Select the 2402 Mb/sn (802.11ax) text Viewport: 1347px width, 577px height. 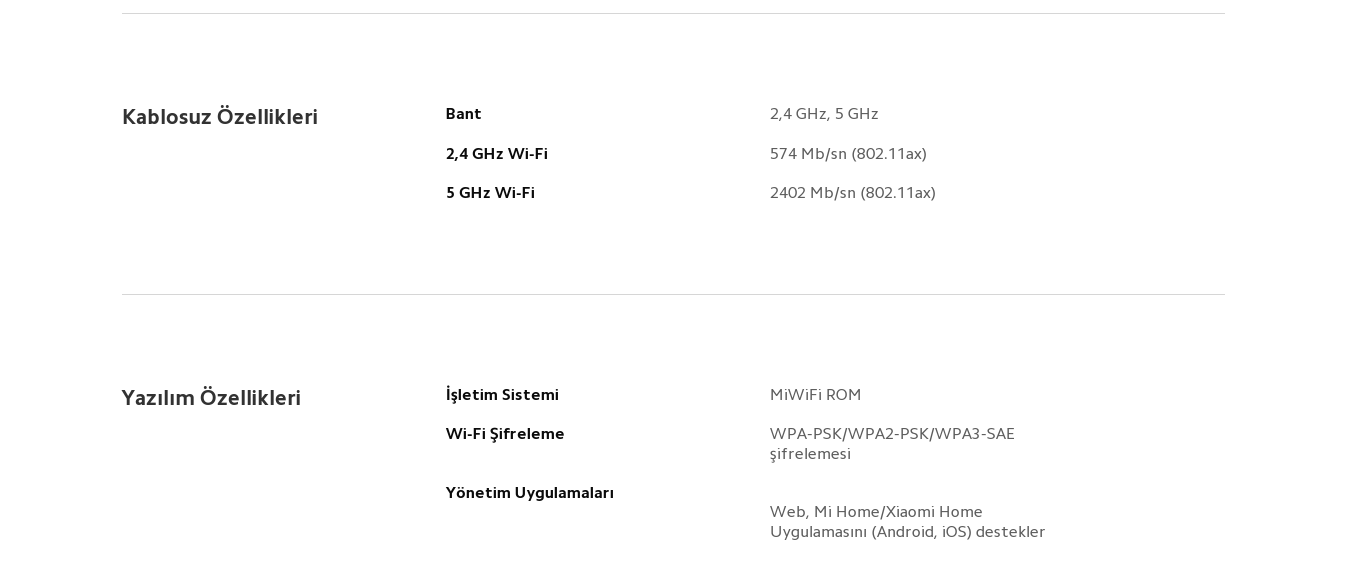[x=853, y=193]
